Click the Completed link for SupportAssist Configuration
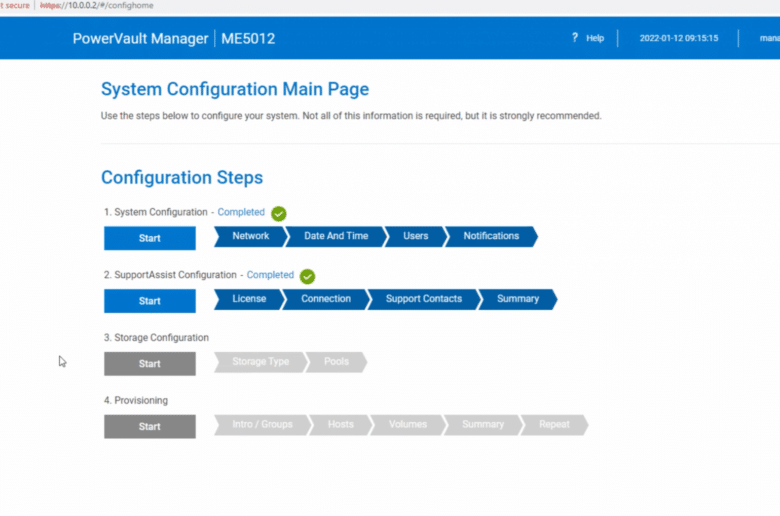 (270, 275)
